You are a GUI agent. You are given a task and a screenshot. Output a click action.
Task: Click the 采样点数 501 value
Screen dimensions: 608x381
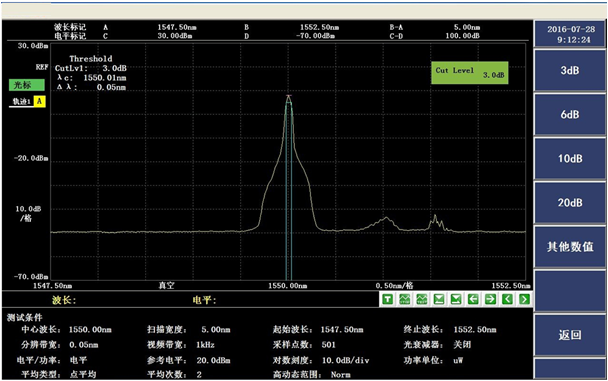point(328,345)
